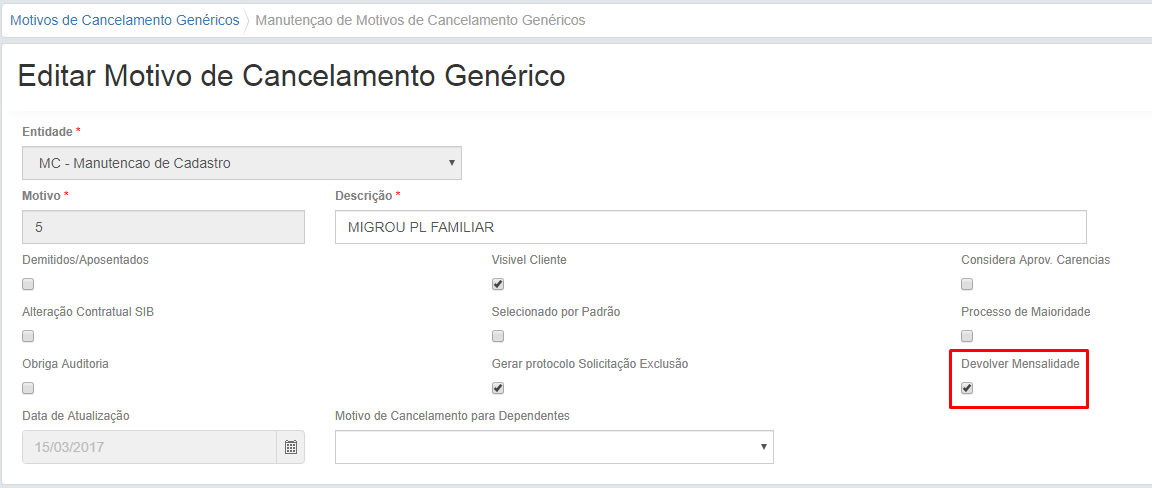Click the Entidade field label
Screen dimensions: 1152x488
(x=51, y=132)
